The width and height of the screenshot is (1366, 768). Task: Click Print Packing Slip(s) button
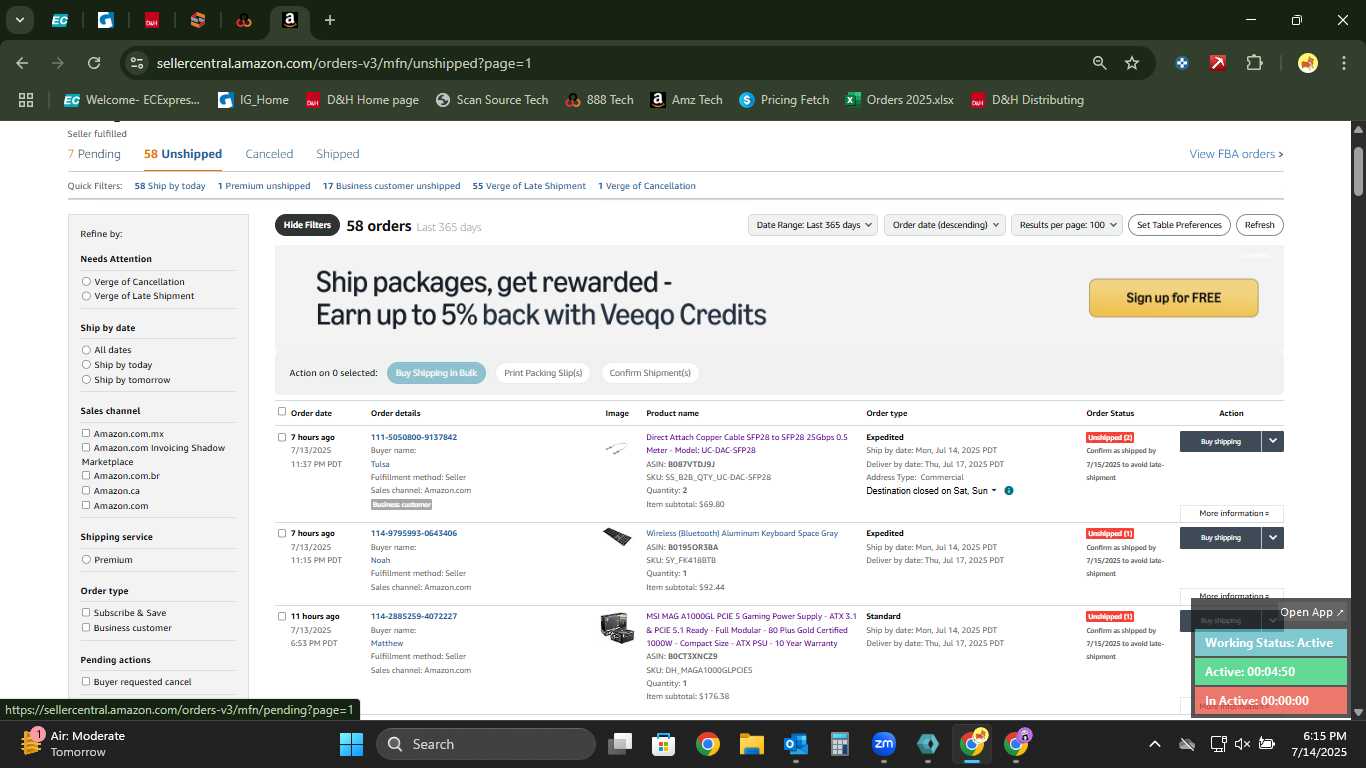pyautogui.click(x=543, y=373)
